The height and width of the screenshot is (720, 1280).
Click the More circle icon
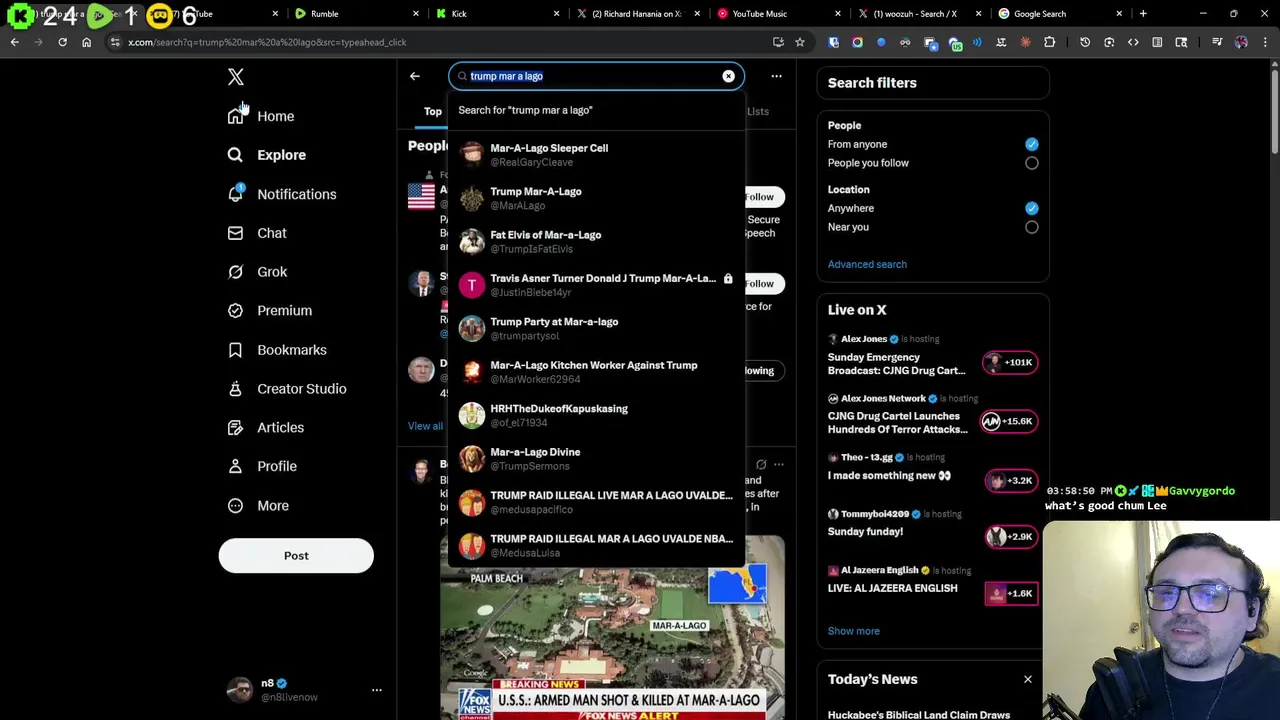[235, 506]
